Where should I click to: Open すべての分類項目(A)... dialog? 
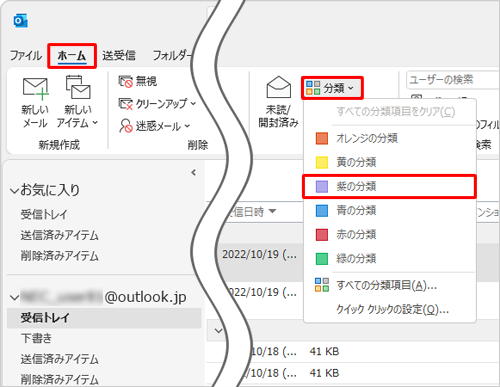389,285
